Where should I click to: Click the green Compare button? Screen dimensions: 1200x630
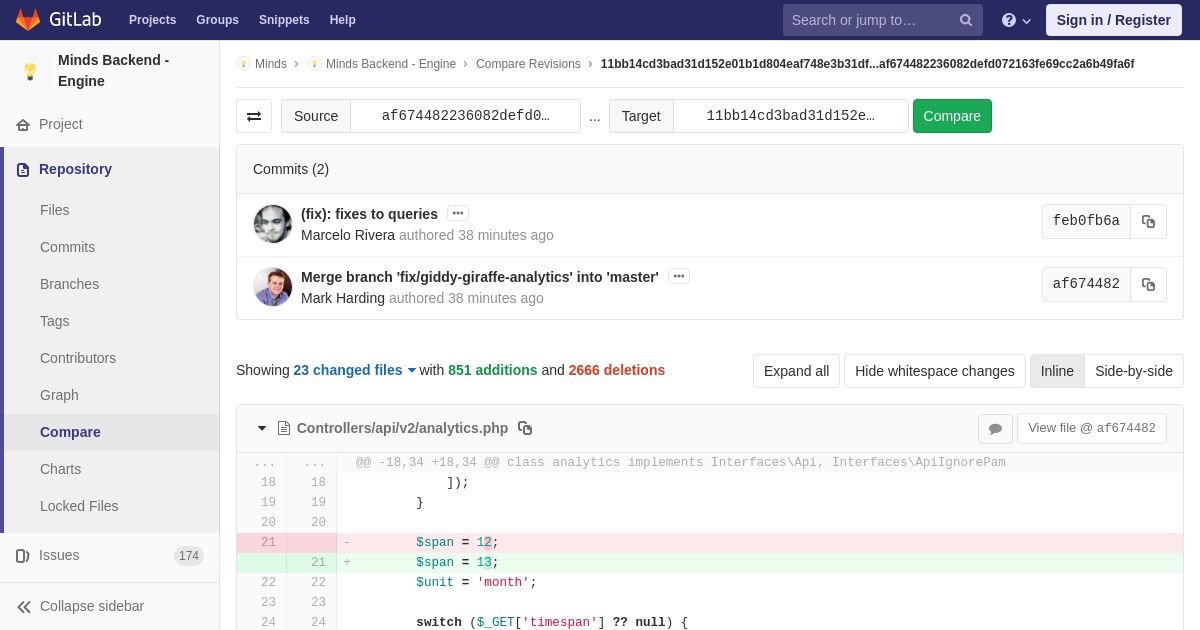952,116
